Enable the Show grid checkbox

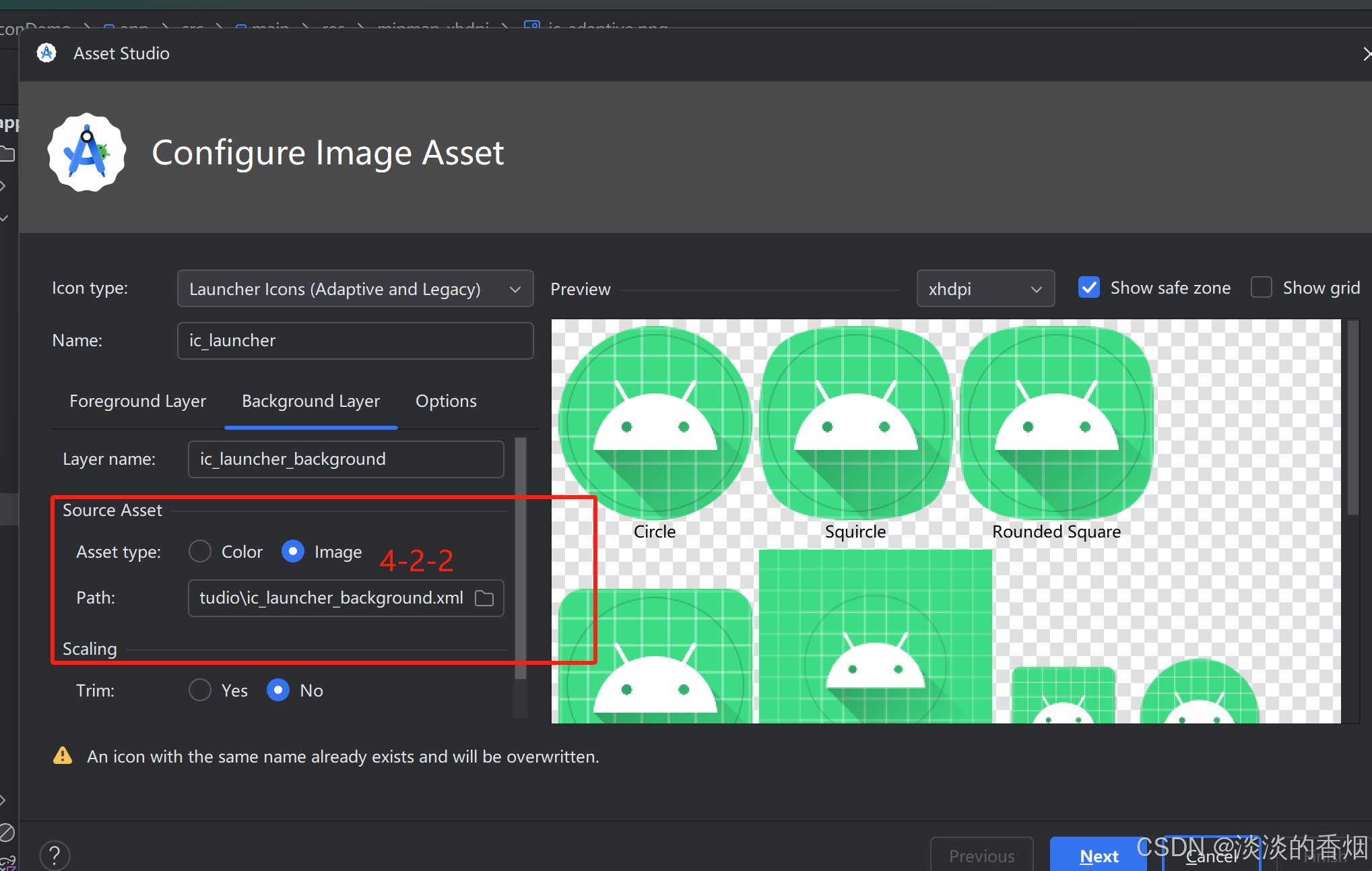(1262, 288)
